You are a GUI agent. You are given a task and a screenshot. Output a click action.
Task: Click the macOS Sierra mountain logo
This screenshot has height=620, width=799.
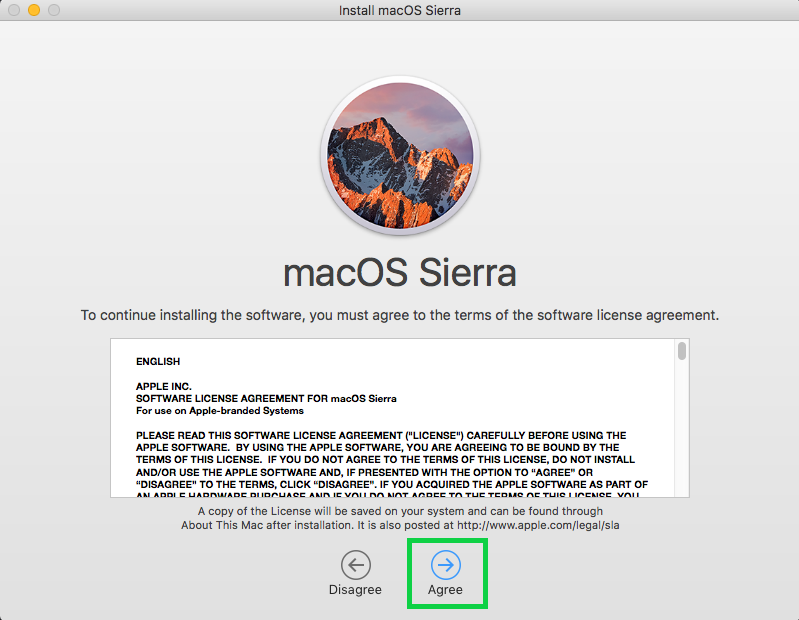[400, 155]
